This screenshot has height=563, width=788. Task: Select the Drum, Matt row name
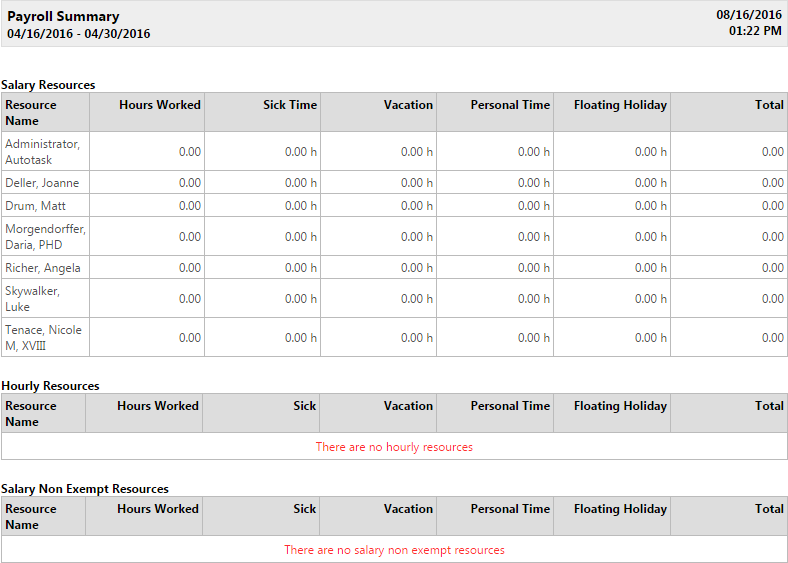pos(35,206)
